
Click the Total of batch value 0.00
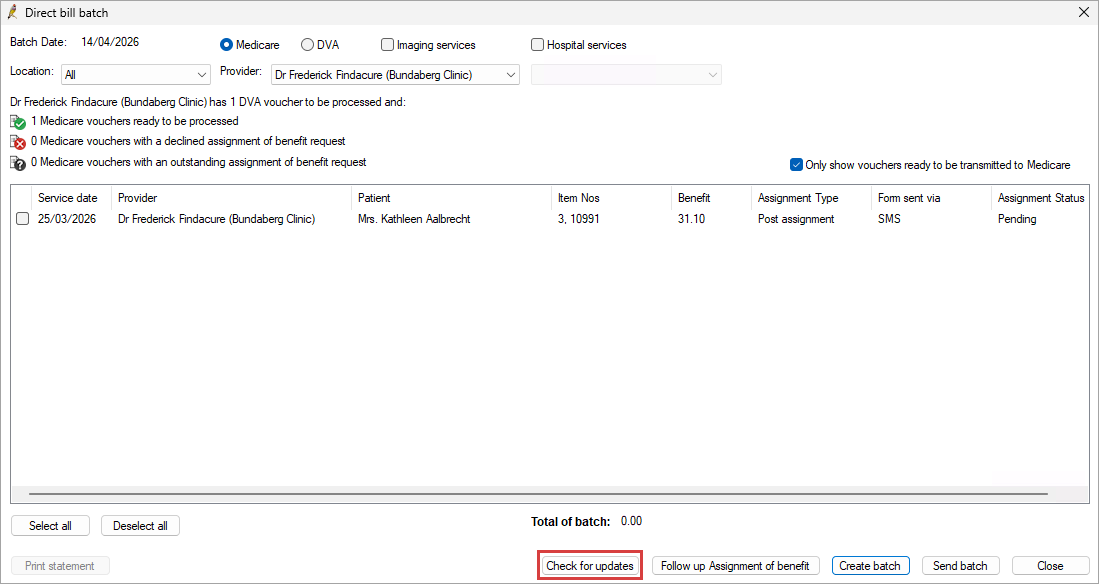pos(632,521)
